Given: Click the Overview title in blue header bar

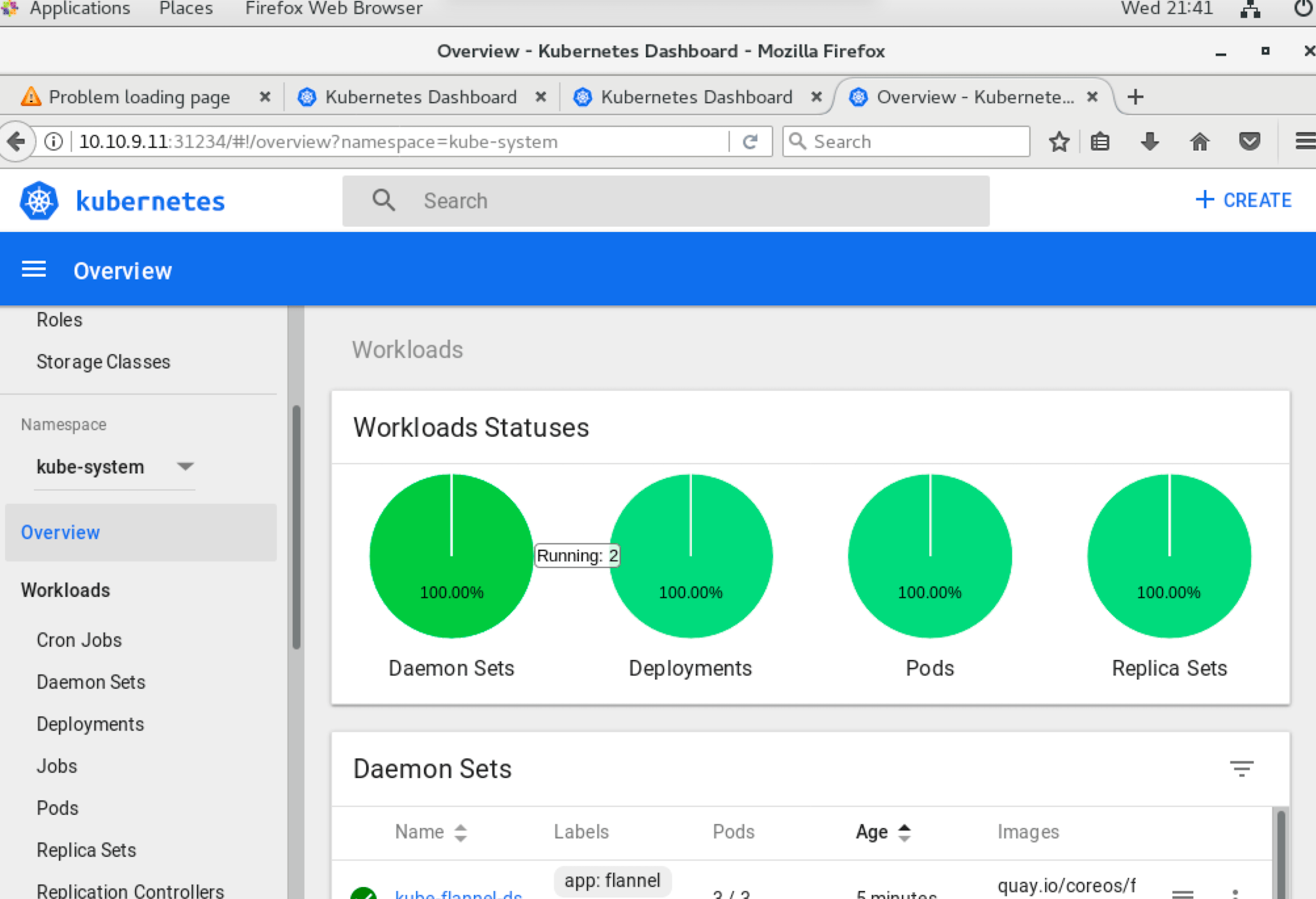Looking at the screenshot, I should pyautogui.click(x=123, y=271).
